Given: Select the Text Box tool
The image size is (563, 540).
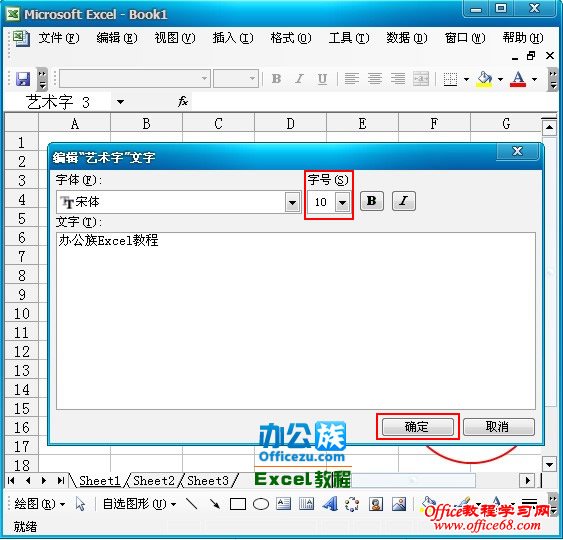Looking at the screenshot, I should (x=284, y=504).
